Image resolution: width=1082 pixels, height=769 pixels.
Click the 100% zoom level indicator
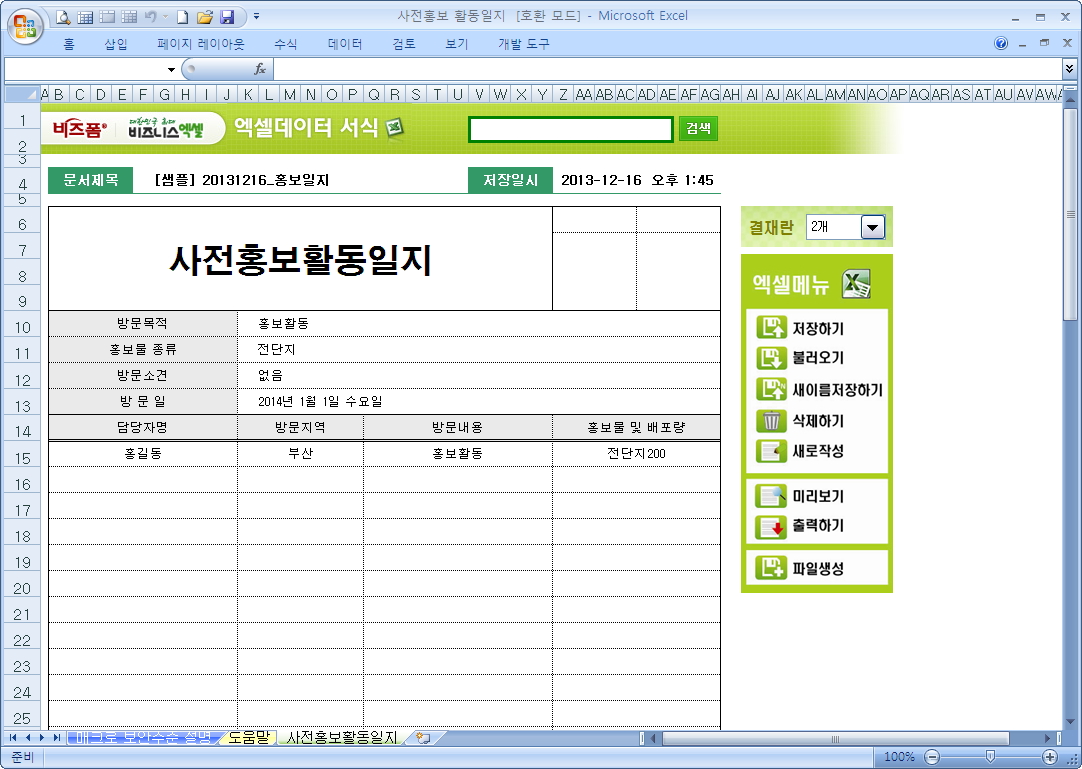(899, 757)
